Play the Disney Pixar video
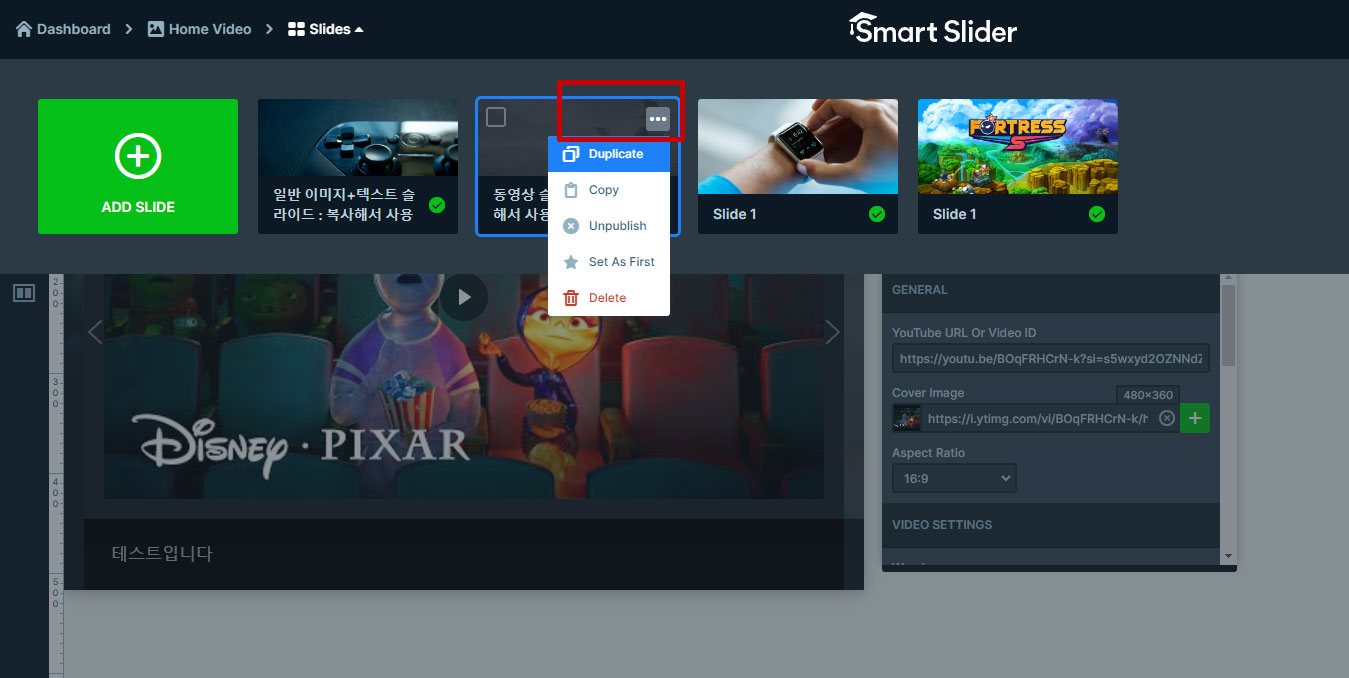Viewport: 1349px width, 678px height. [464, 297]
